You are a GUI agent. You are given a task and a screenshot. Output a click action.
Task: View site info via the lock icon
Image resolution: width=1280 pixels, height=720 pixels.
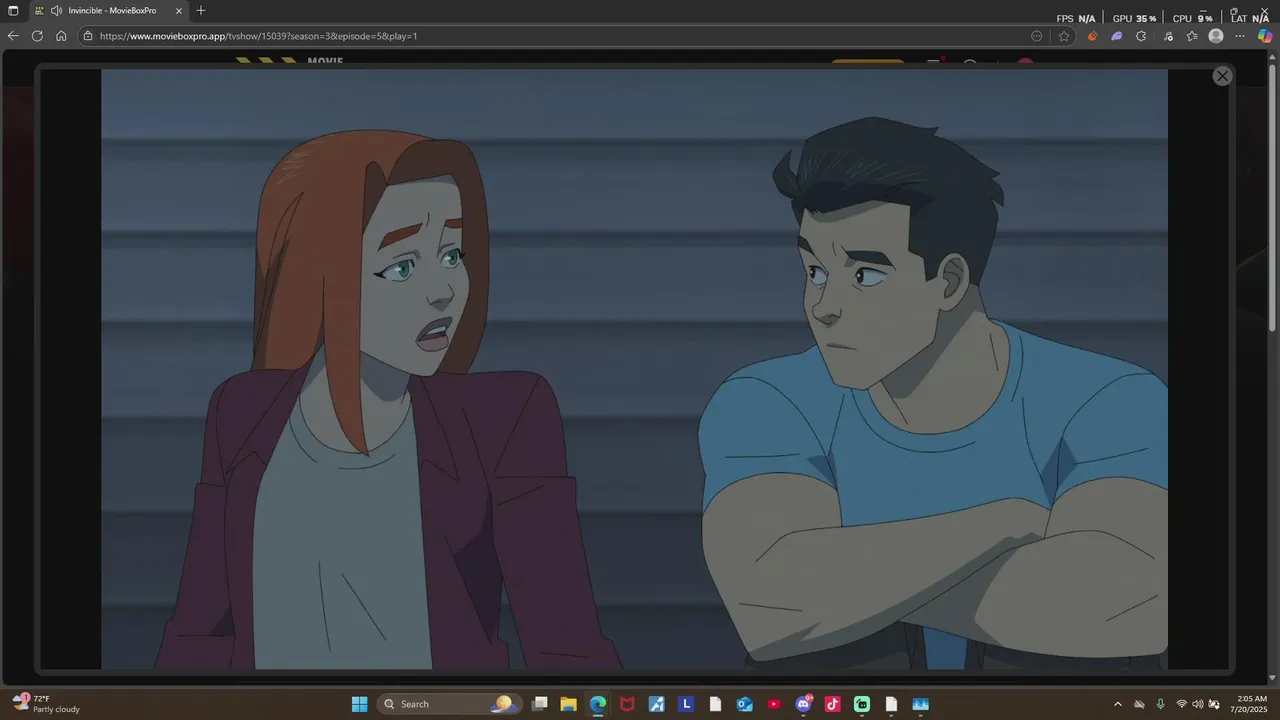point(88,36)
